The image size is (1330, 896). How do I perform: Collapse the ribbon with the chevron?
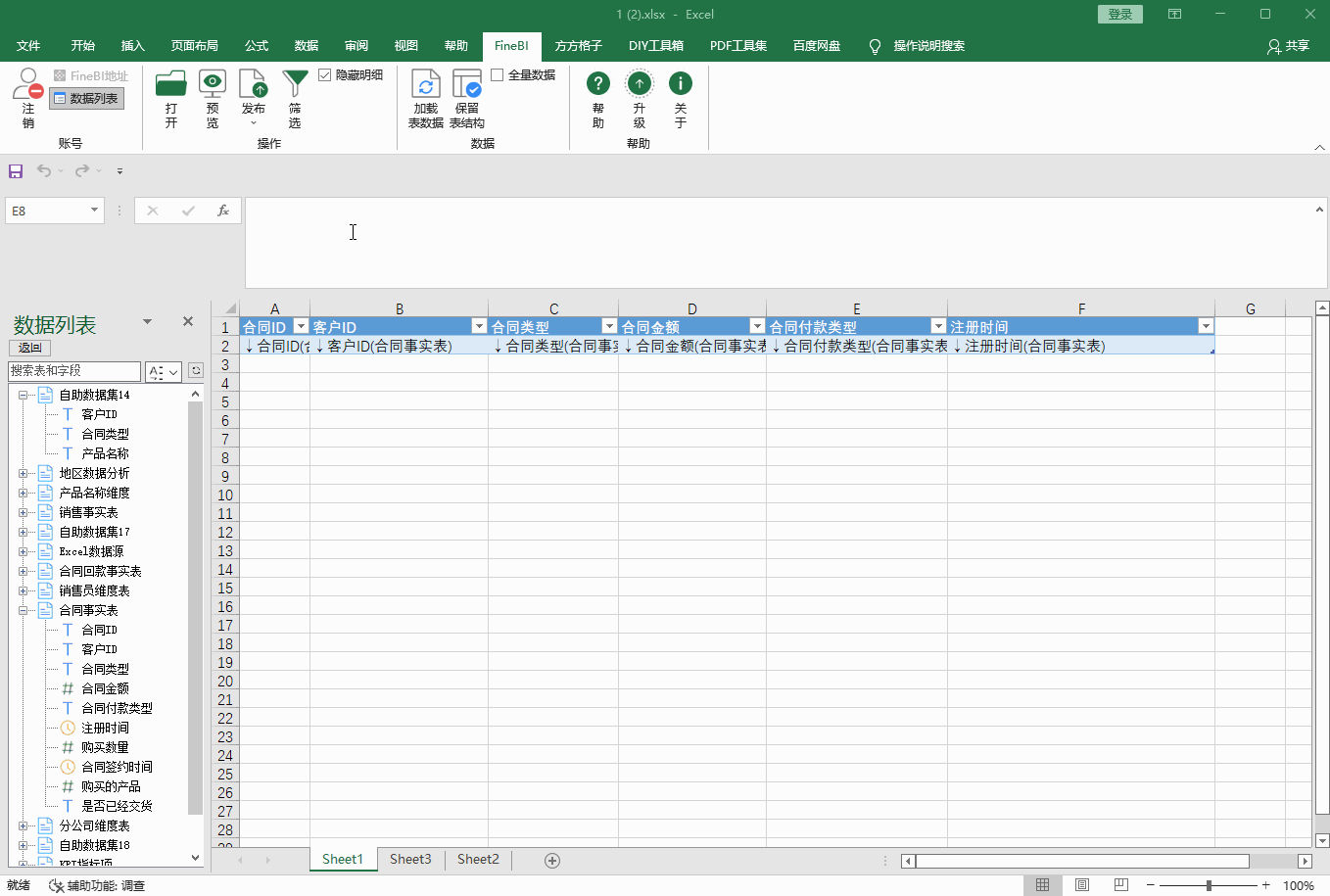point(1319,147)
